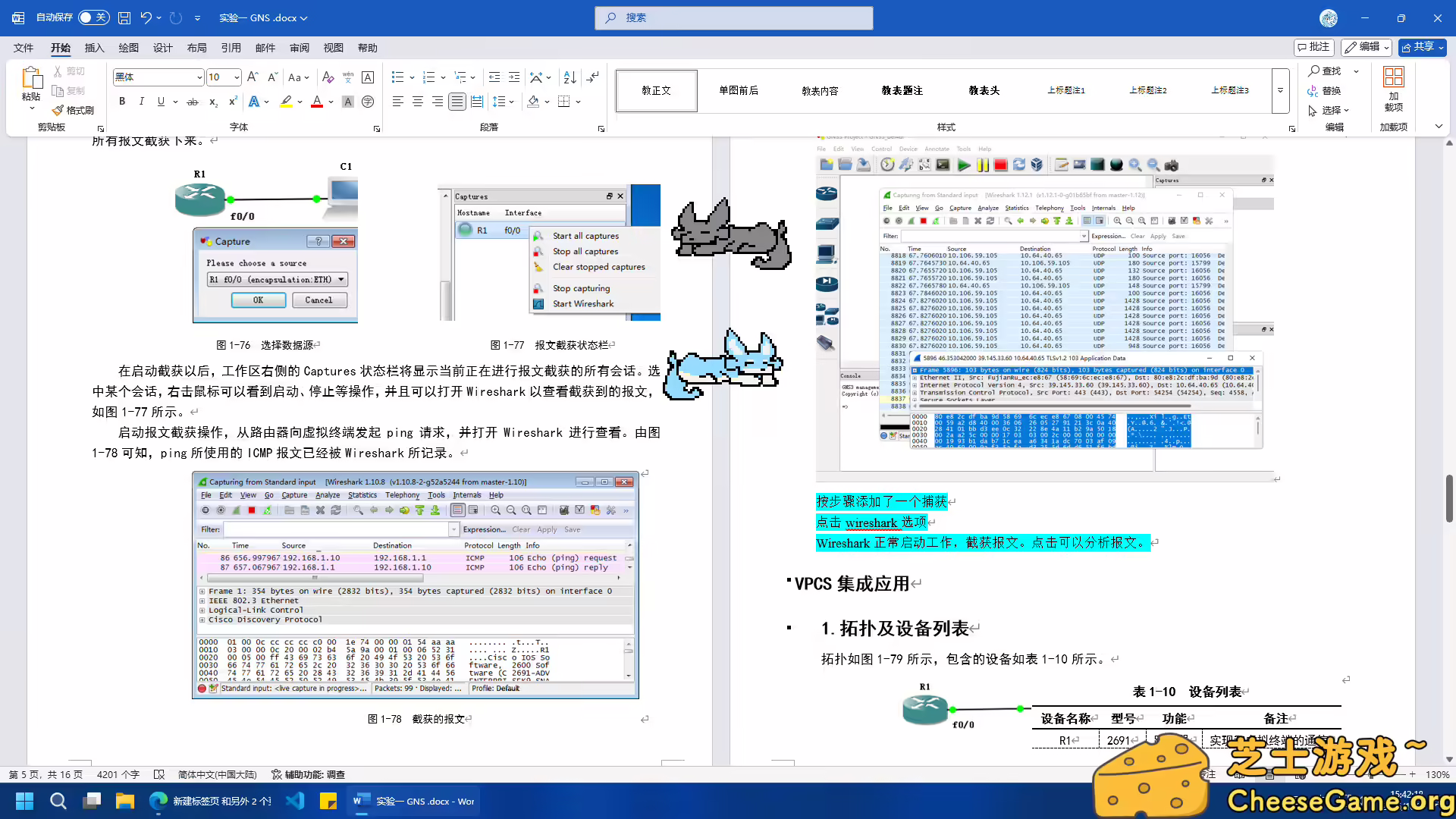The width and height of the screenshot is (1456, 819).
Task: Select the text highlight color tool
Action: [x=286, y=101]
